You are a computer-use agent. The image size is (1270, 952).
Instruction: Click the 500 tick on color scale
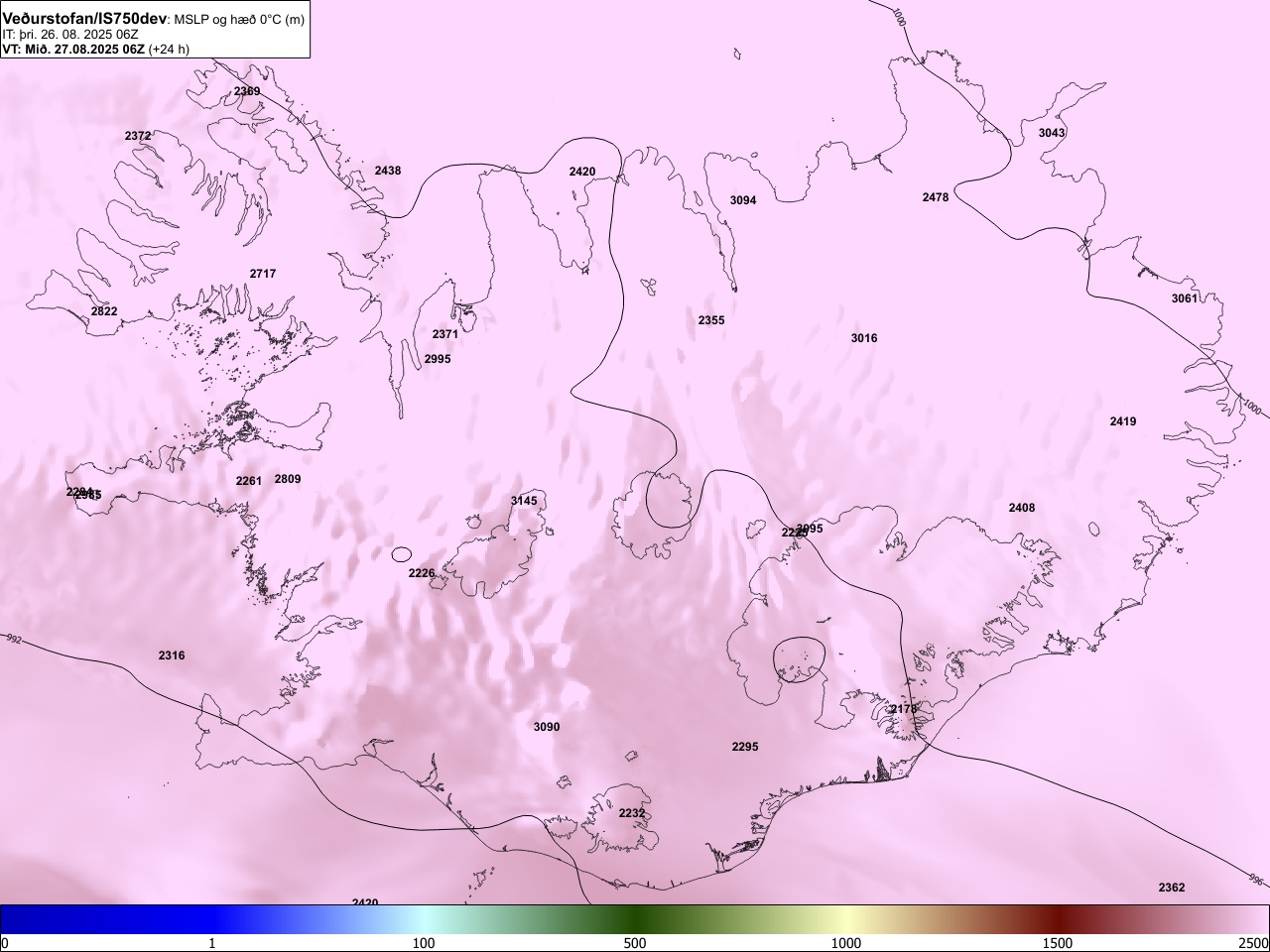(635, 942)
